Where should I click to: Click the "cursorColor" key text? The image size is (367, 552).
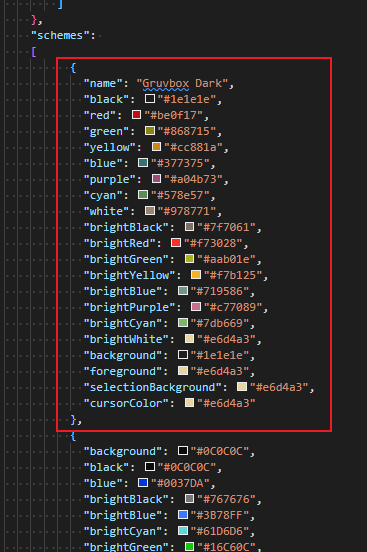pos(126,403)
